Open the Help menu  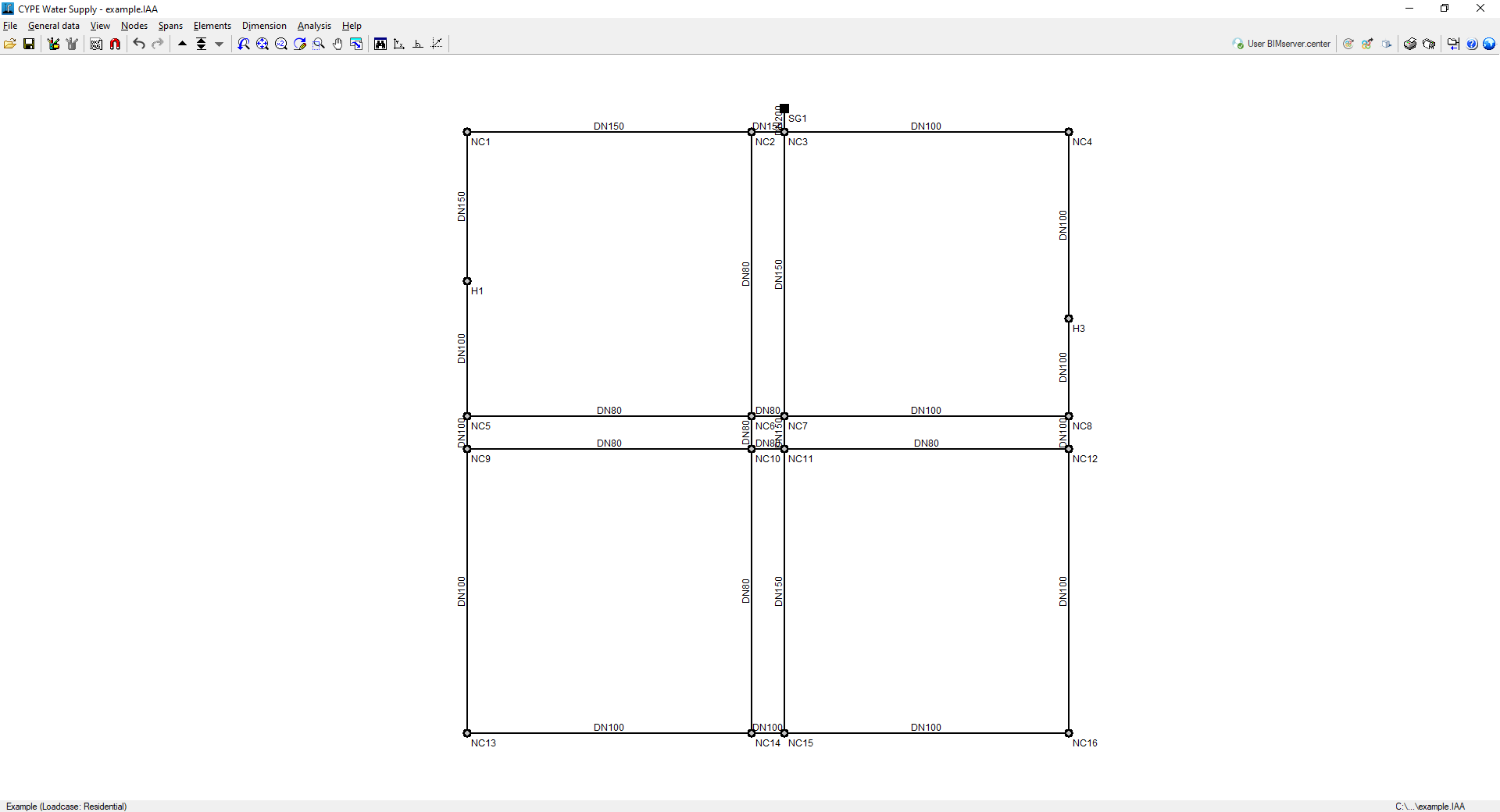pos(352,26)
